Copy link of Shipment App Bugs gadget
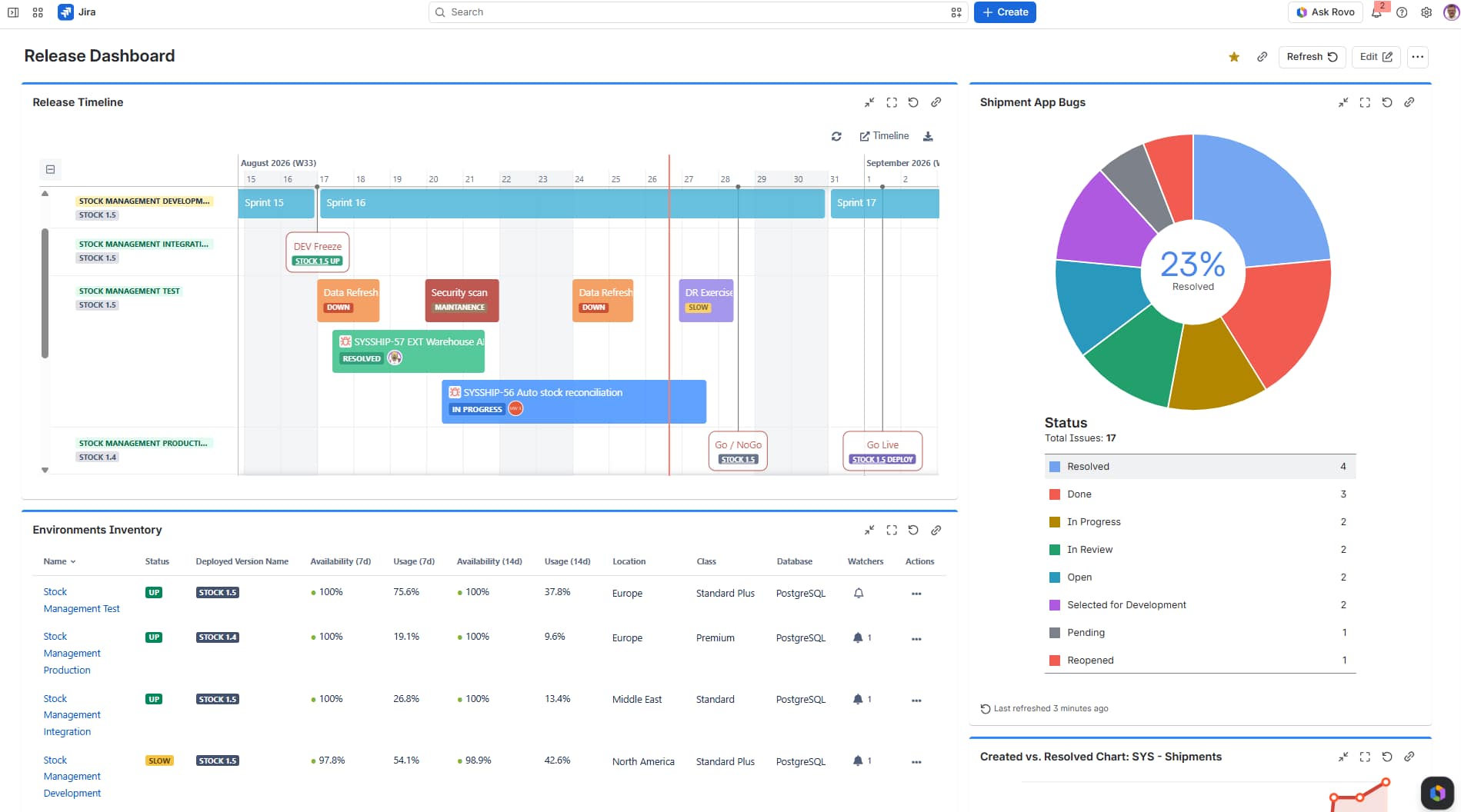Image resolution: width=1461 pixels, height=812 pixels. [x=1409, y=102]
